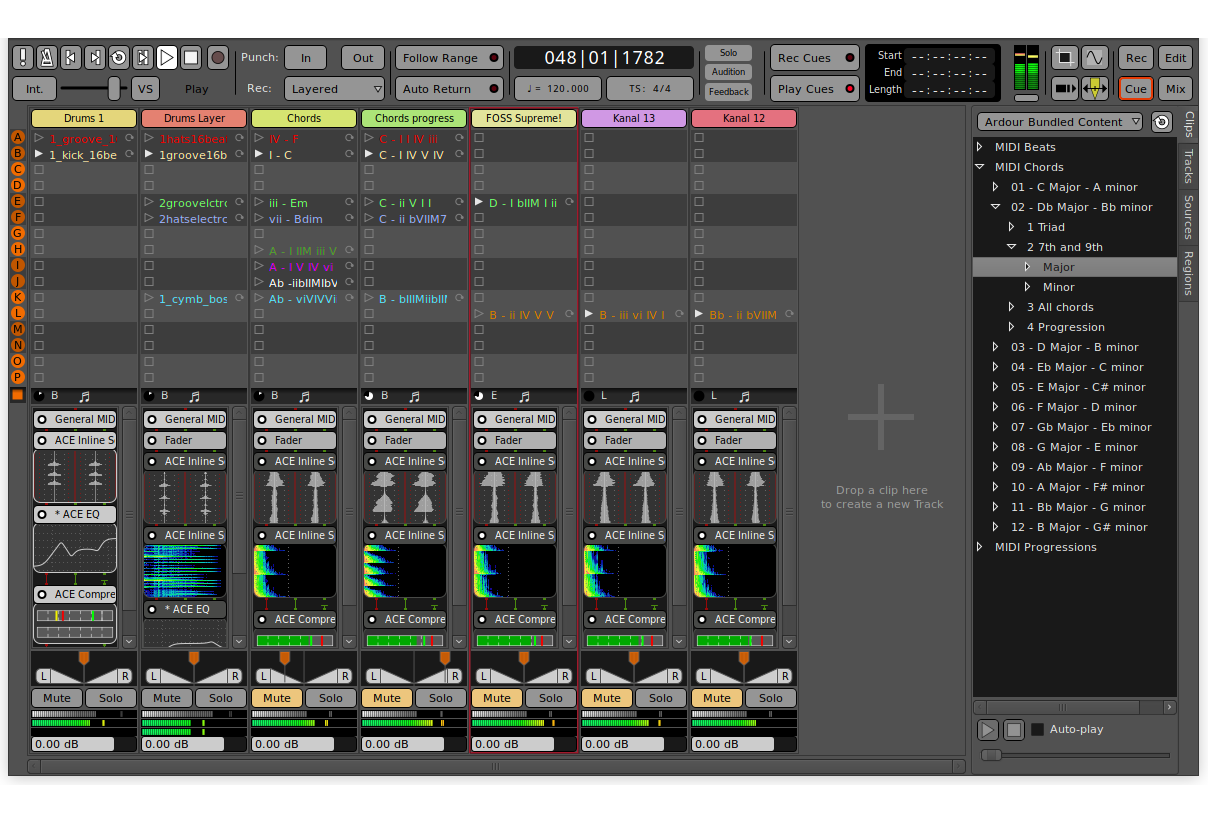1209x817 pixels.
Task: Click the scene A cue launch button
Action: click(x=17, y=138)
